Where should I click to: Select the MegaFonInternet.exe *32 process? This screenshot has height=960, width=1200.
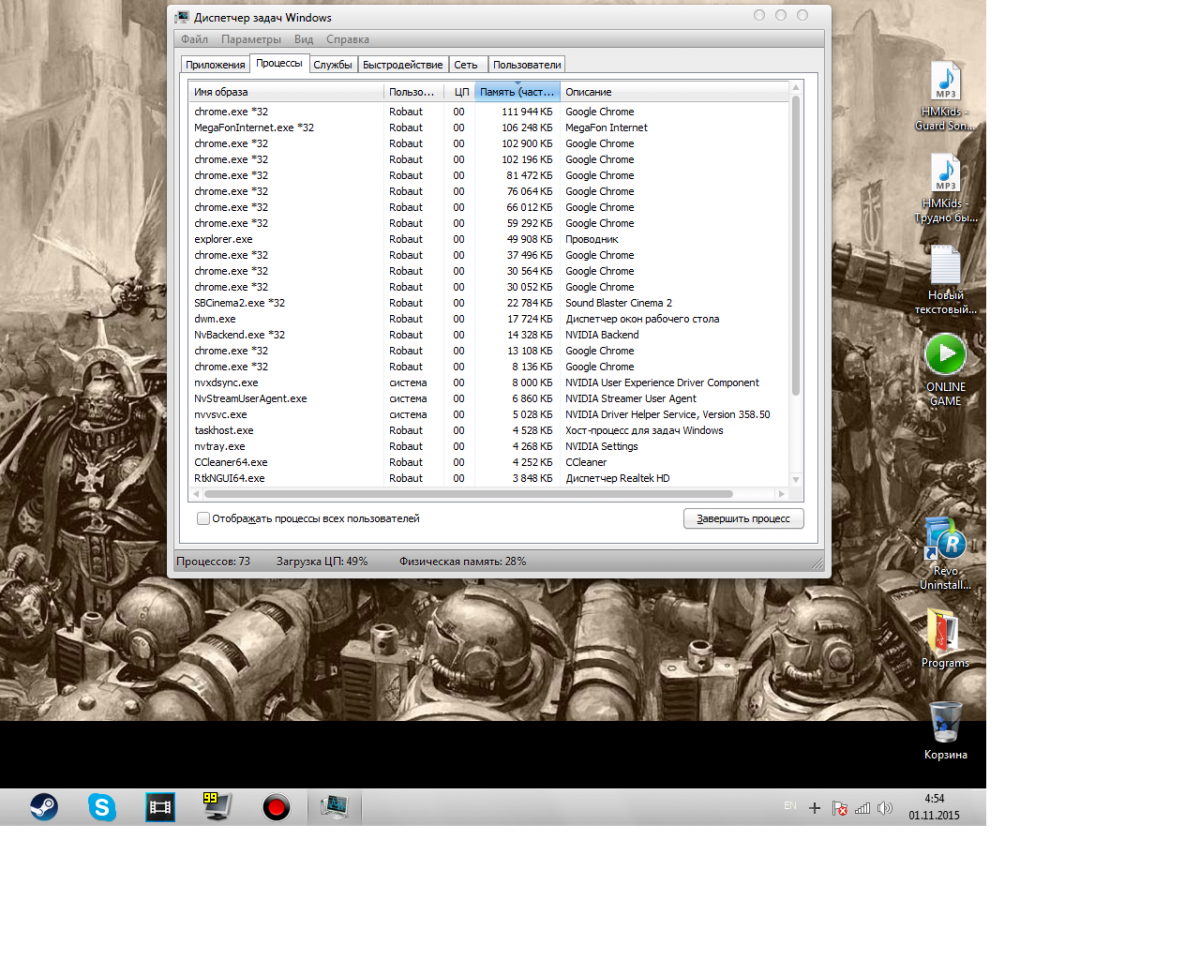(x=490, y=128)
